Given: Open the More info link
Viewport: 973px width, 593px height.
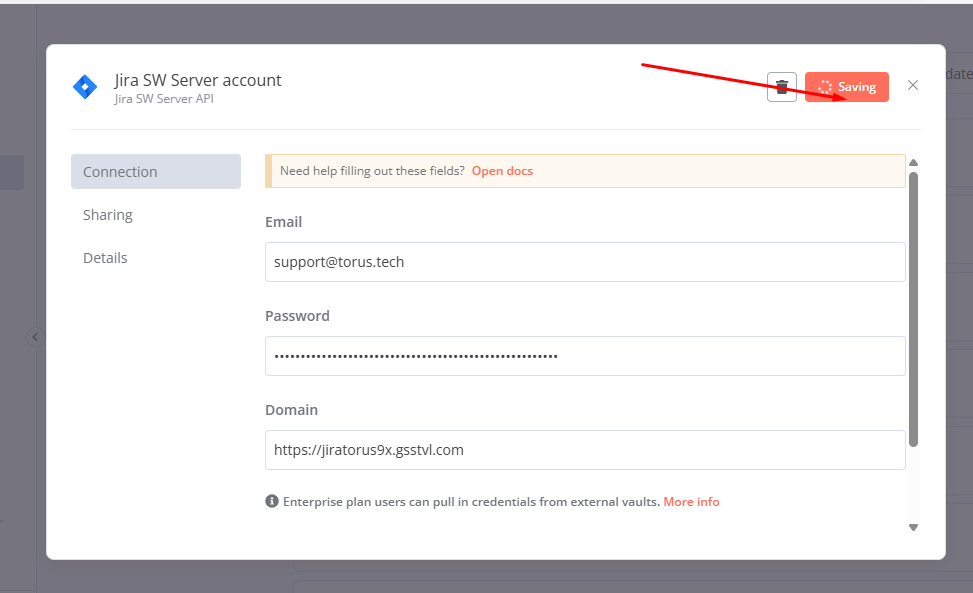Looking at the screenshot, I should click(x=691, y=502).
